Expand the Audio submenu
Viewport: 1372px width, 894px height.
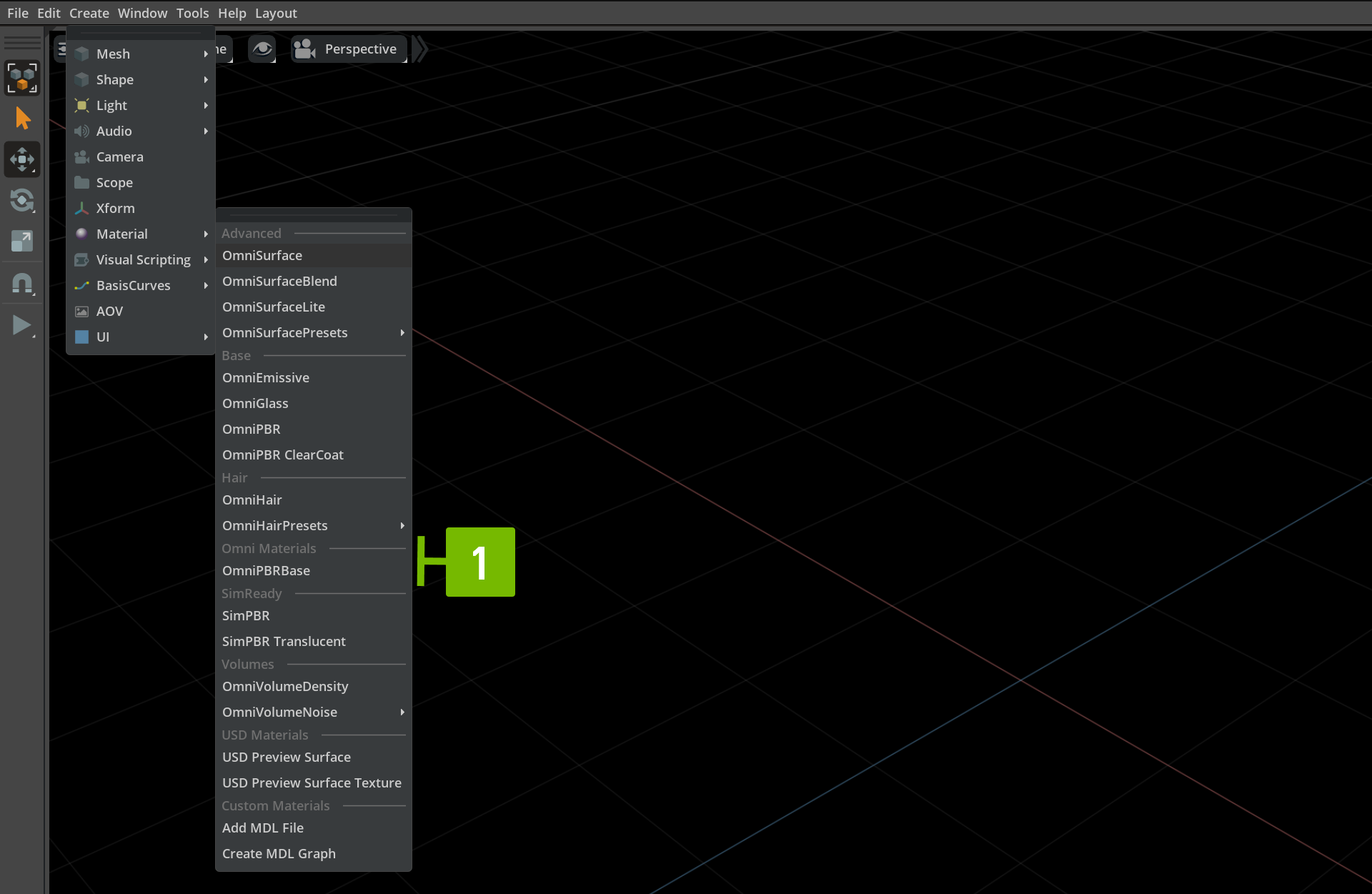tap(141, 131)
